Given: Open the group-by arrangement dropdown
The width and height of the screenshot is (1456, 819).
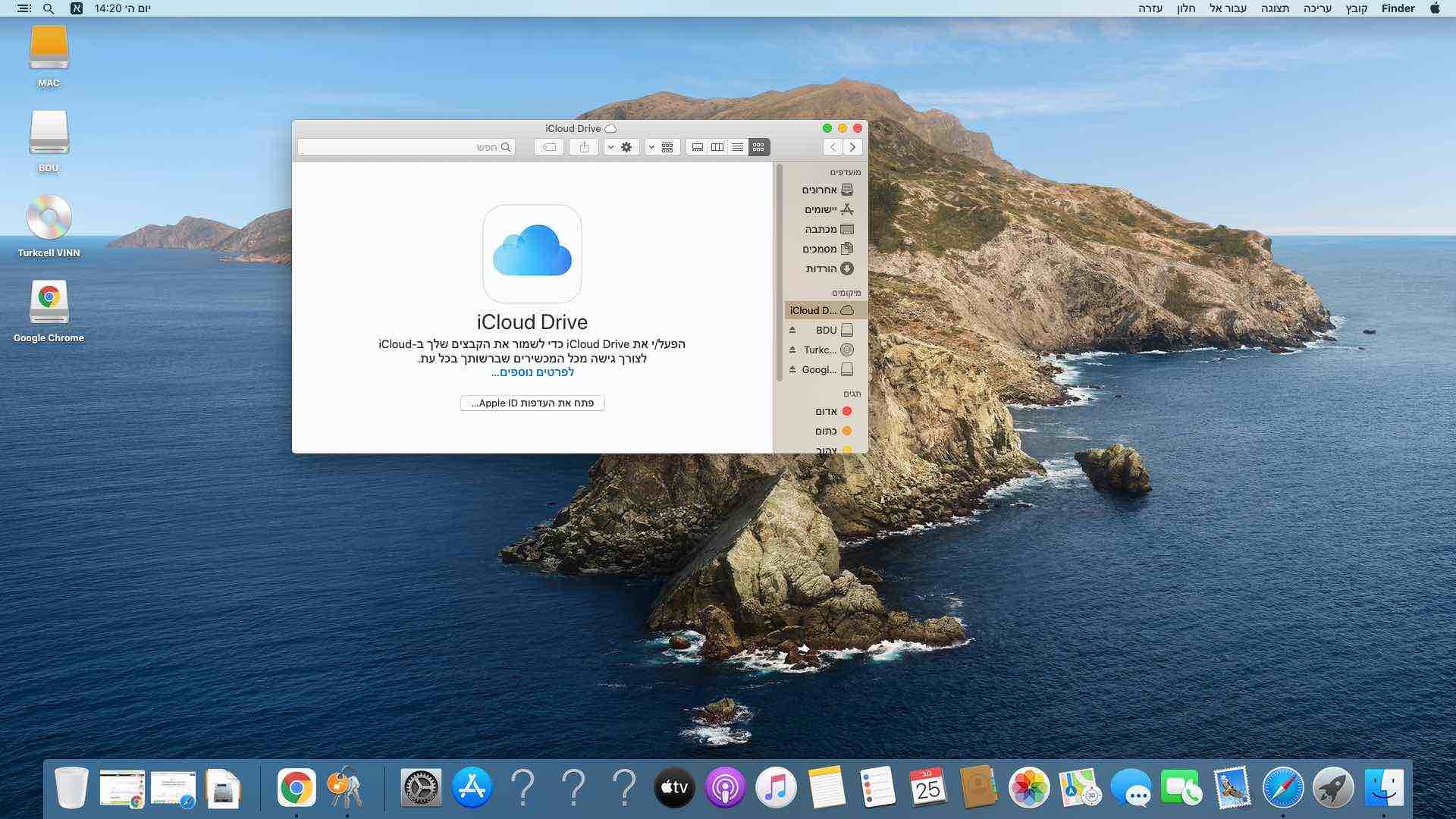Looking at the screenshot, I should (x=661, y=147).
